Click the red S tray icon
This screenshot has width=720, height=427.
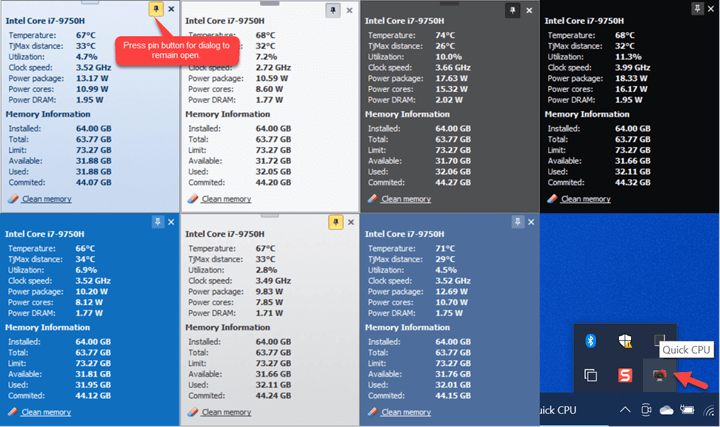pos(625,375)
